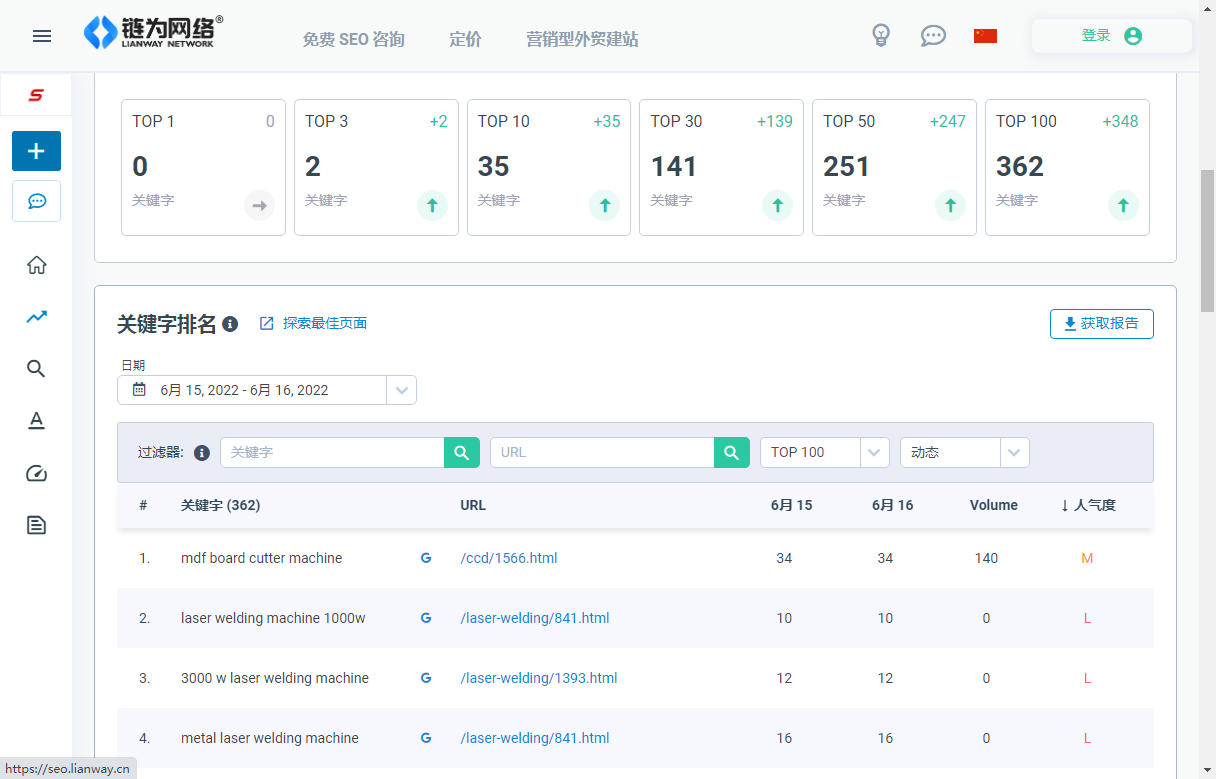
Task: Click the lightbulb ideas icon
Action: click(881, 36)
